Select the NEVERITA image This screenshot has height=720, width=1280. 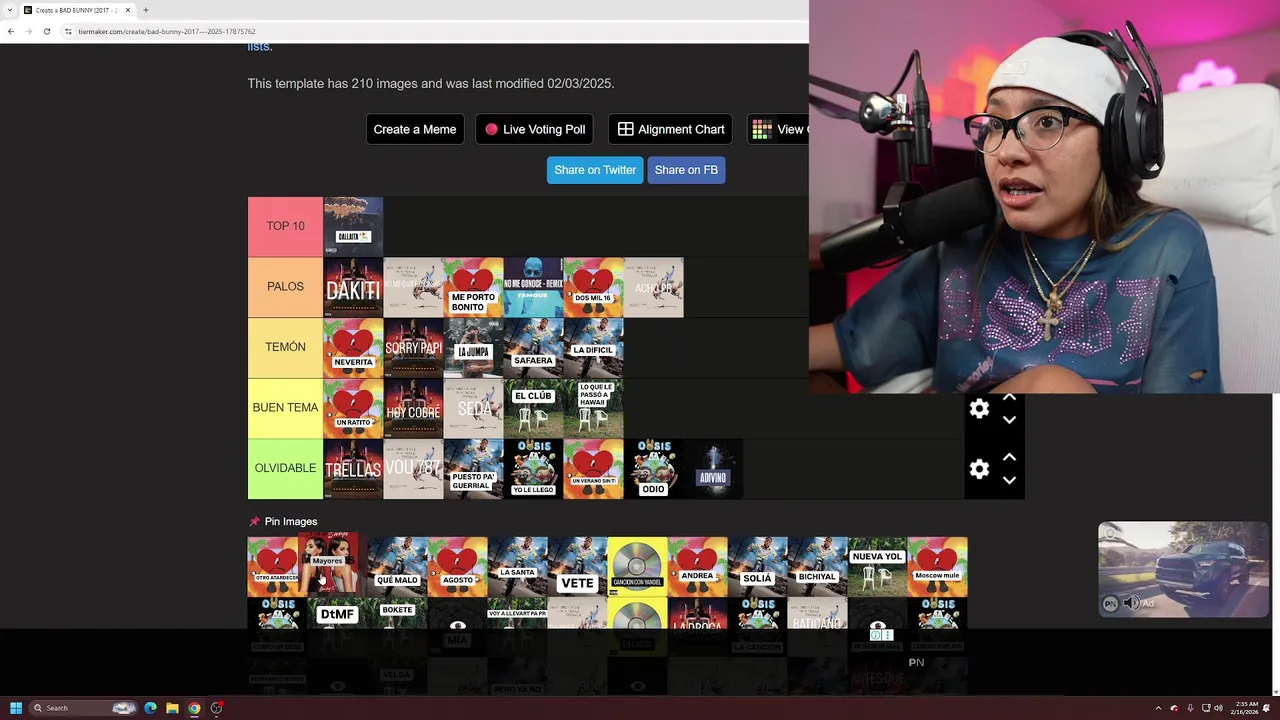[353, 348]
